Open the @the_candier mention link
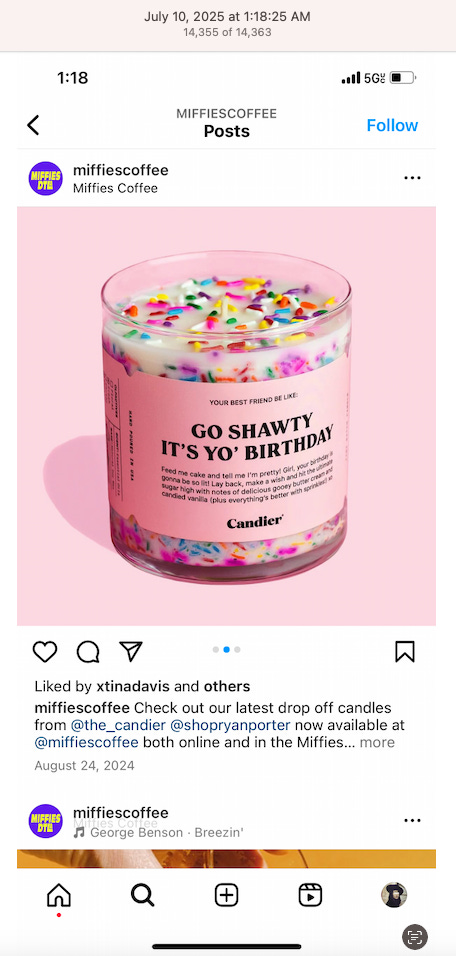Image resolution: width=456 pixels, height=956 pixels. [x=118, y=726]
